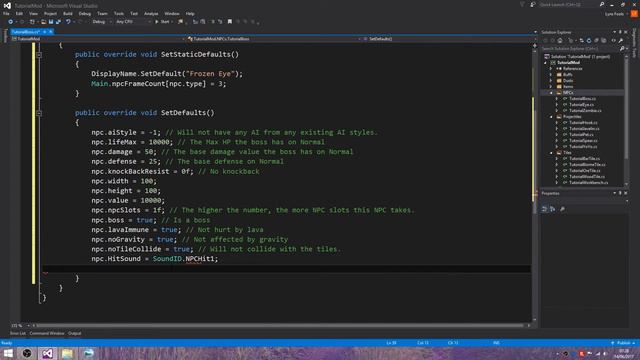Click the Properties panel Categorized icon
This screenshot has width=640, height=360.
point(544,209)
